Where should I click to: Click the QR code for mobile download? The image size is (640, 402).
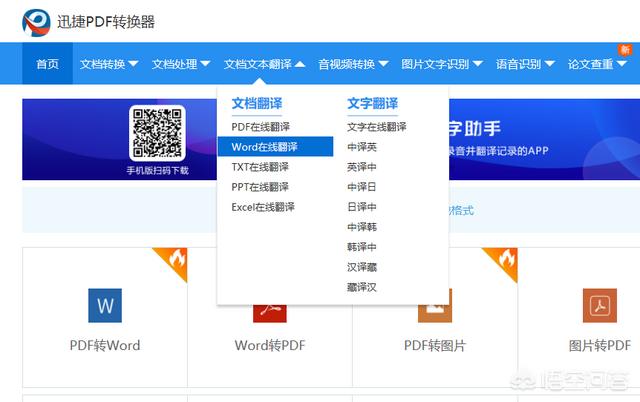tap(157, 133)
